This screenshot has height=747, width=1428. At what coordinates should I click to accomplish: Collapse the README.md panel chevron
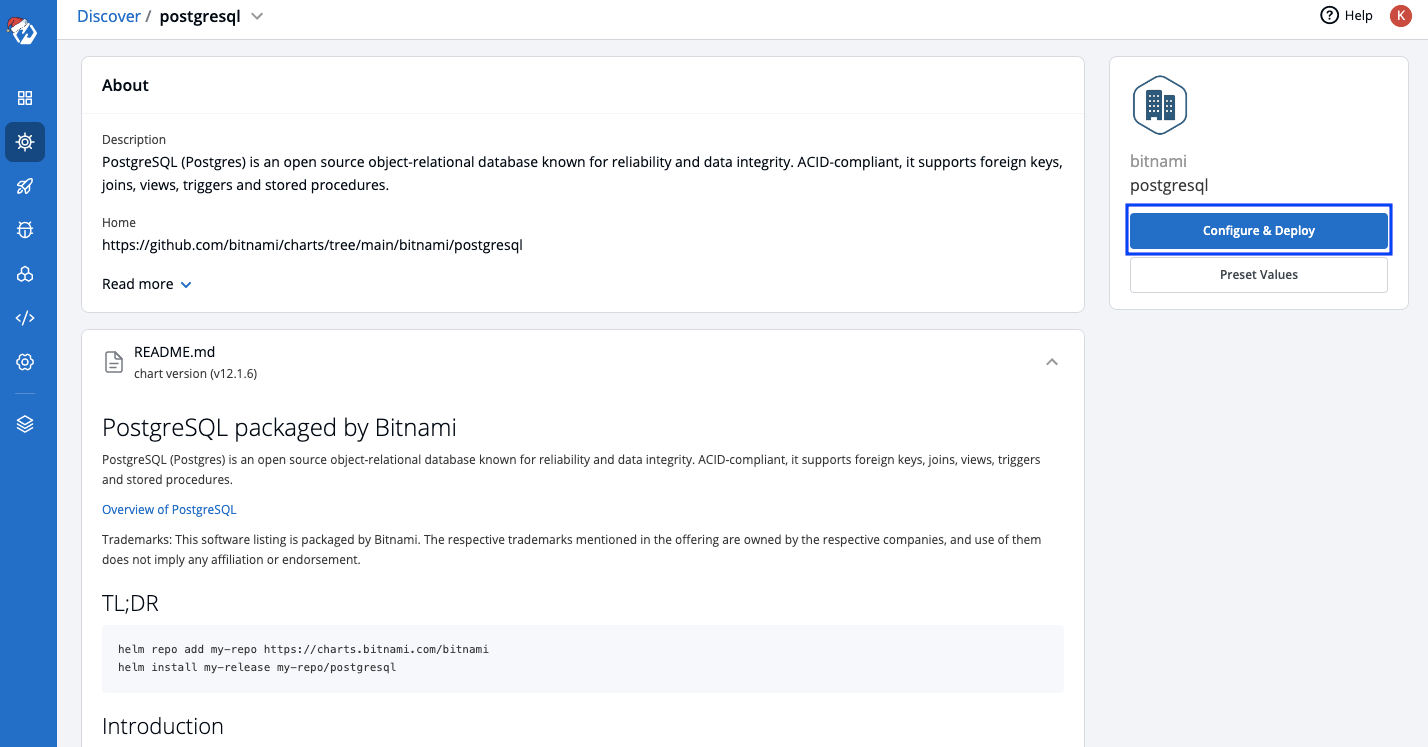click(1051, 361)
